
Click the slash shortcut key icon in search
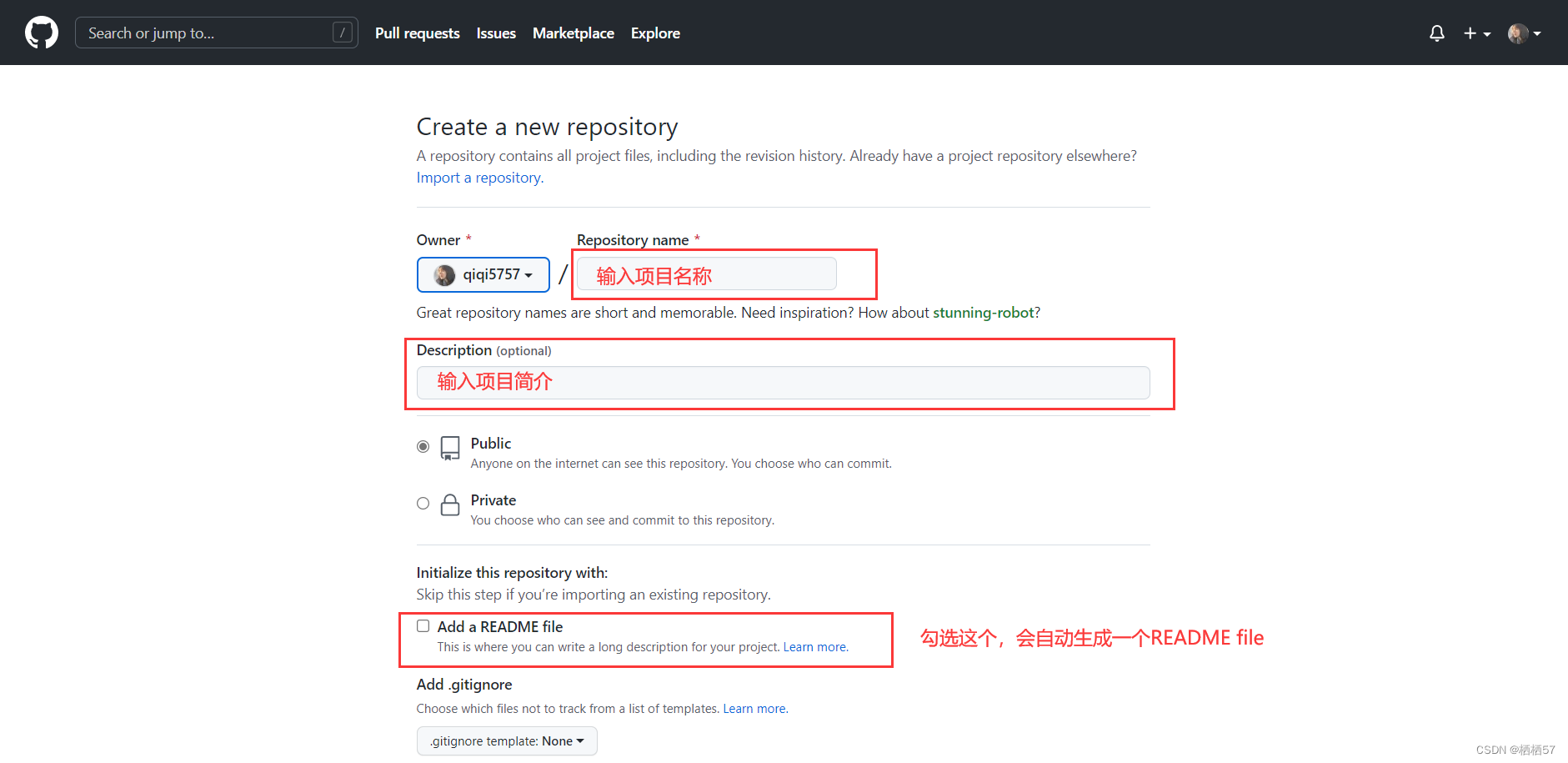342,33
